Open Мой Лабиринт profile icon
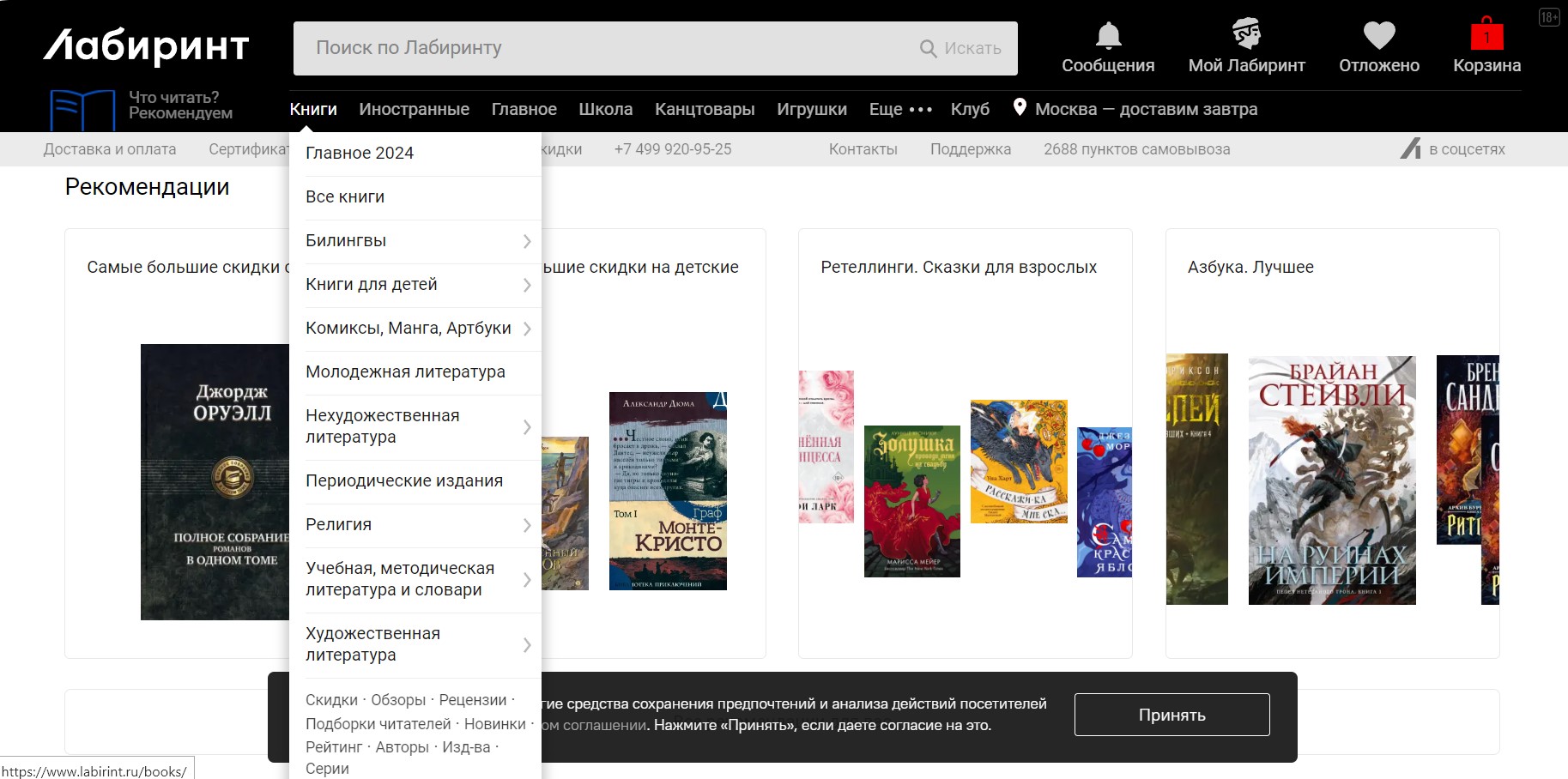The height and width of the screenshot is (779, 1568). point(1246,33)
